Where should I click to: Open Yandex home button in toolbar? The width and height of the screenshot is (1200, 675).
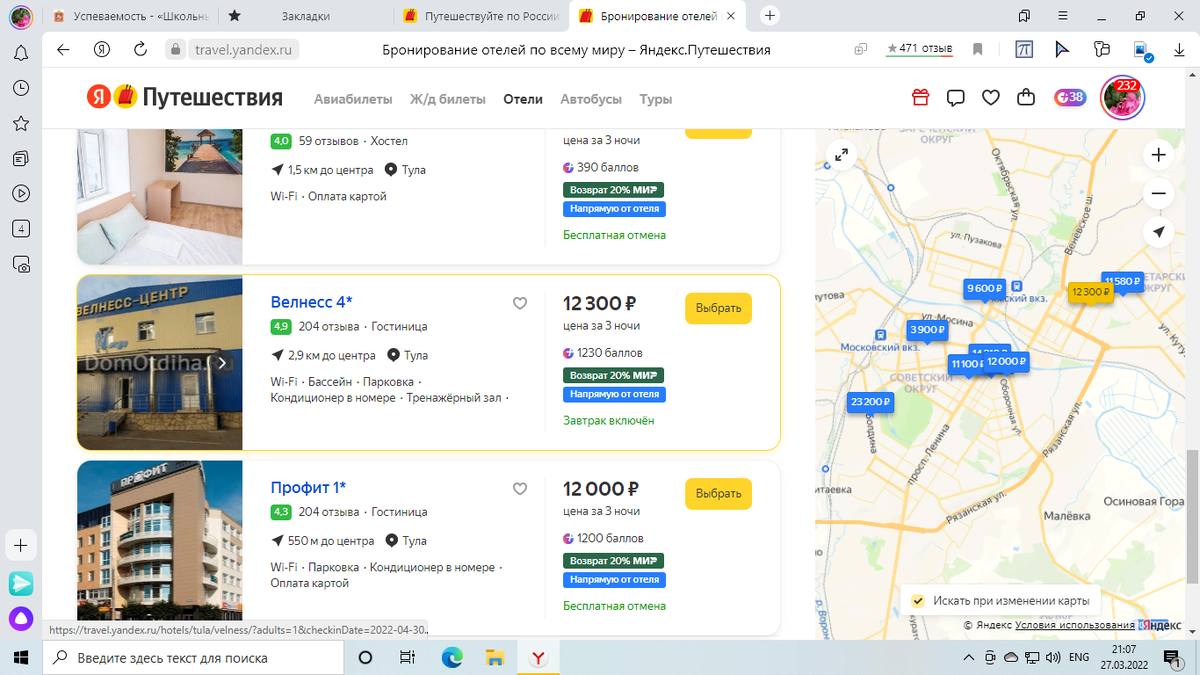coord(101,50)
